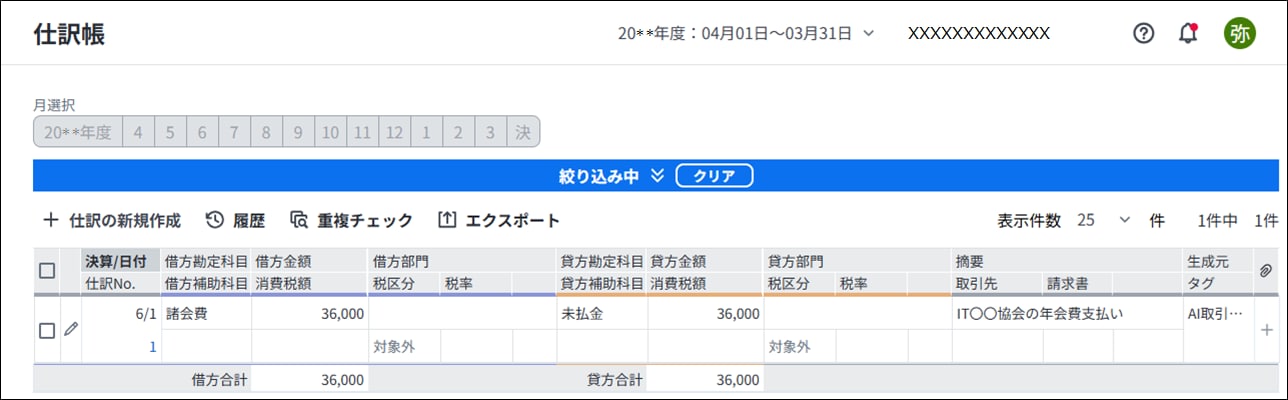Run 重複チェック duplicate check

tap(351, 220)
